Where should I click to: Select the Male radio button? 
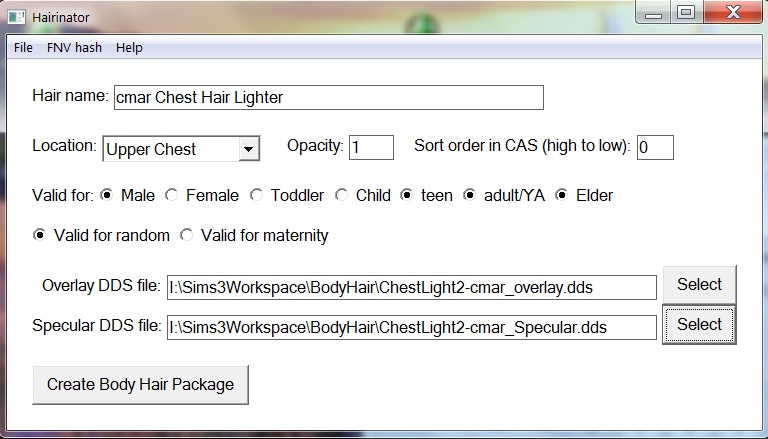point(106,195)
